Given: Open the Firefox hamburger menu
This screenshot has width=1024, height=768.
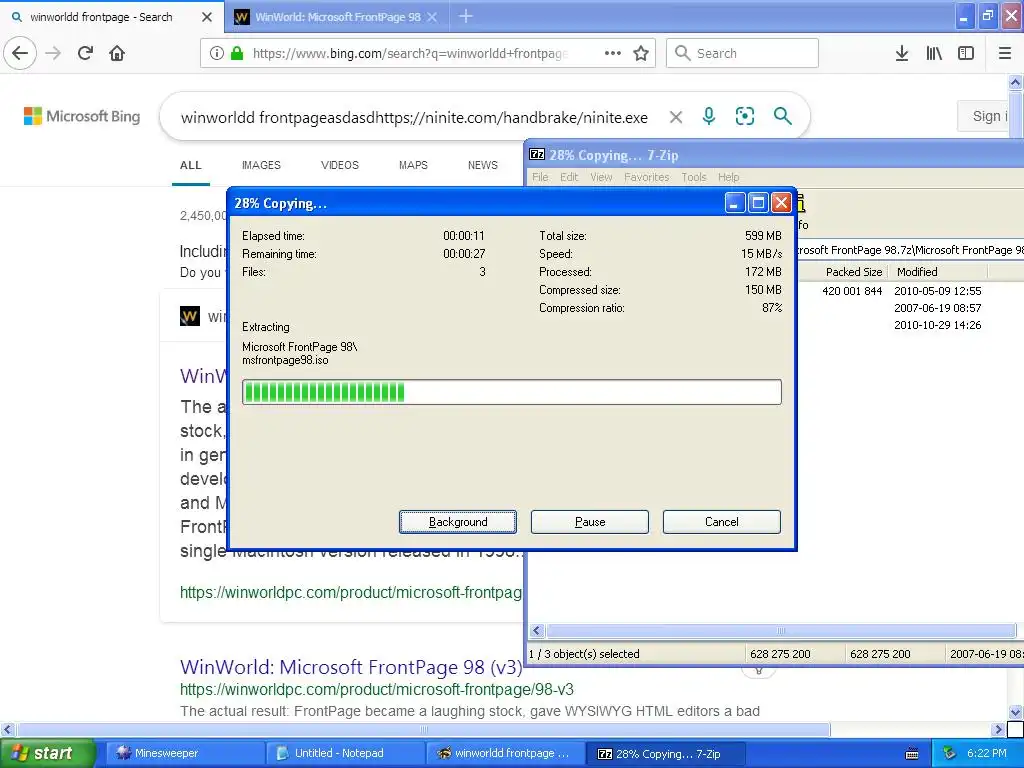Looking at the screenshot, I should pos(1004,53).
